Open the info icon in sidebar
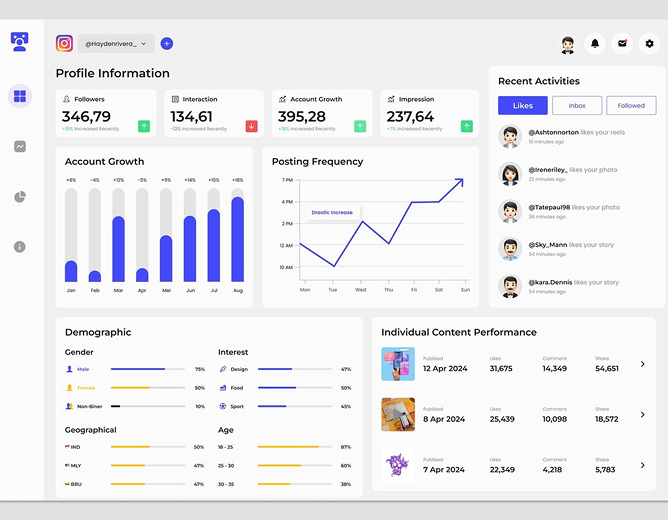The image size is (668, 520). 20,247
